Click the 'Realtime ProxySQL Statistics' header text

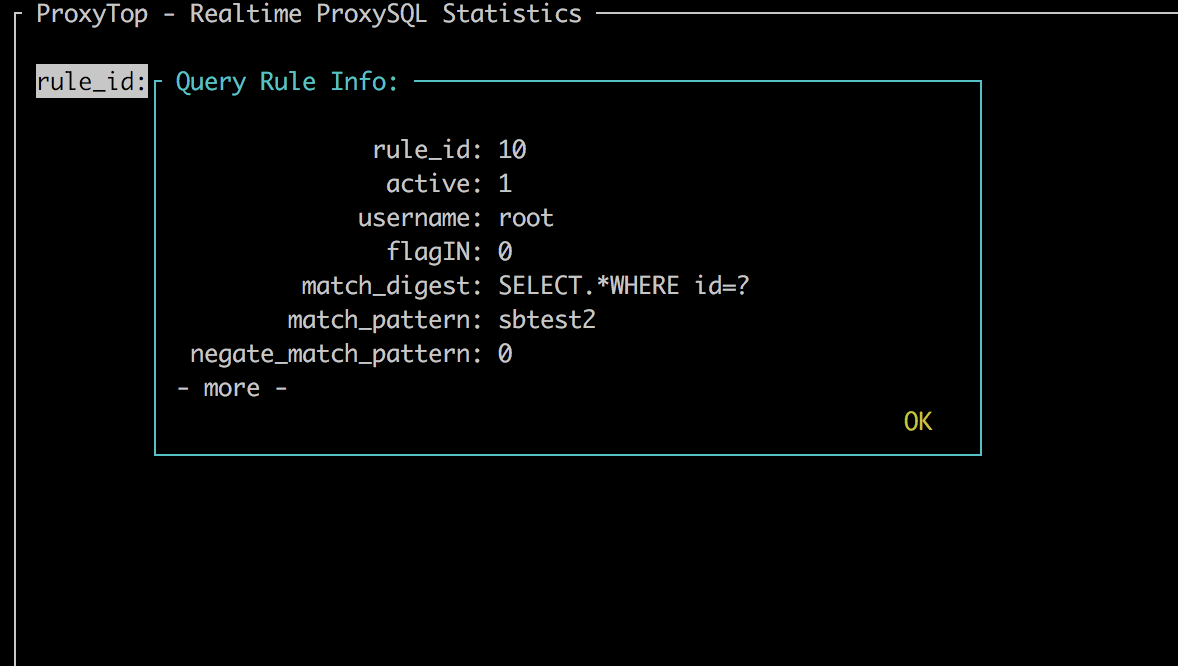click(x=385, y=14)
